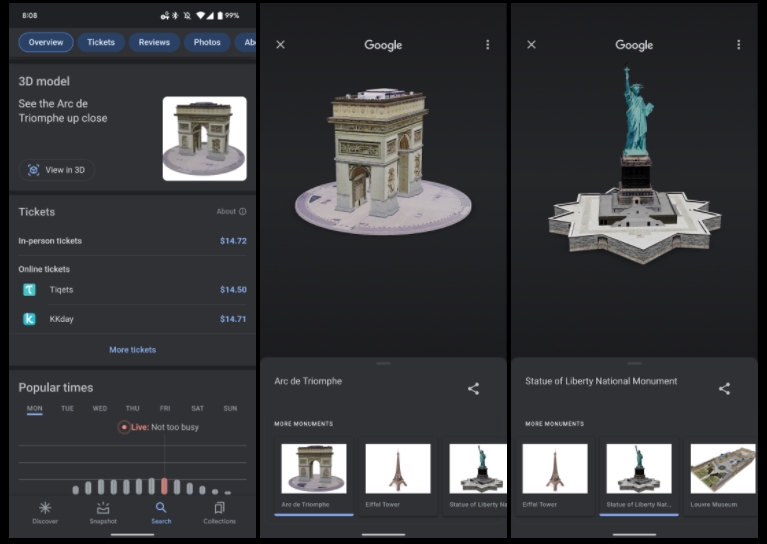
Task: Open the More tickets link
Action: click(132, 350)
